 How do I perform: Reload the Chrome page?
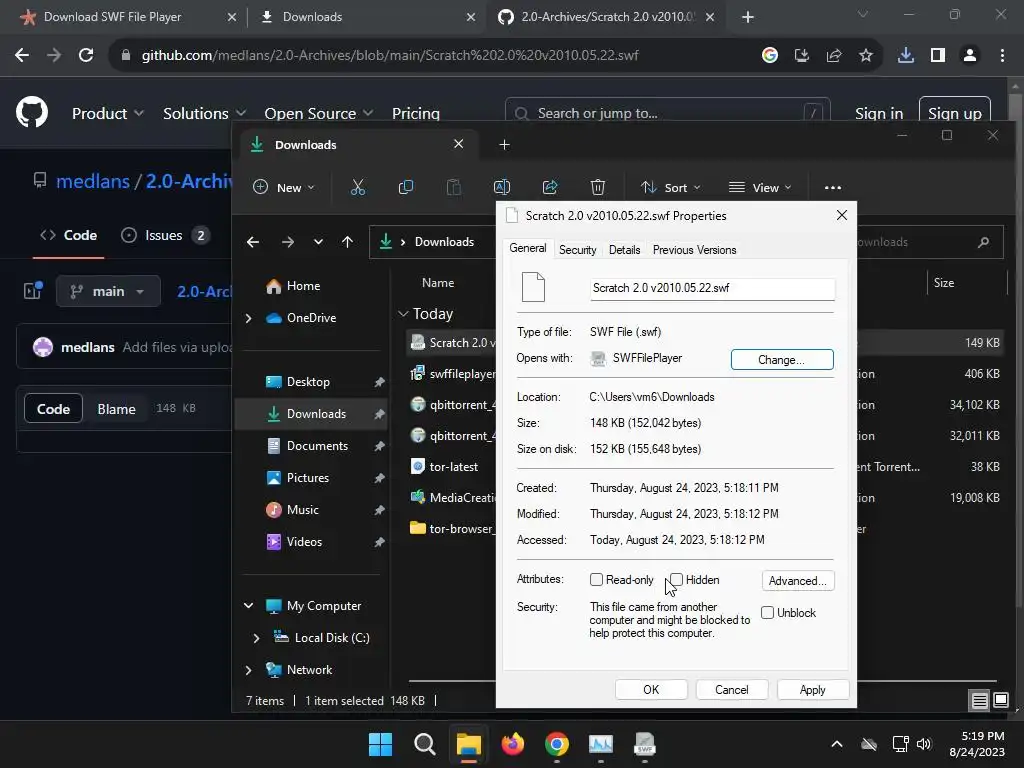tap(86, 55)
